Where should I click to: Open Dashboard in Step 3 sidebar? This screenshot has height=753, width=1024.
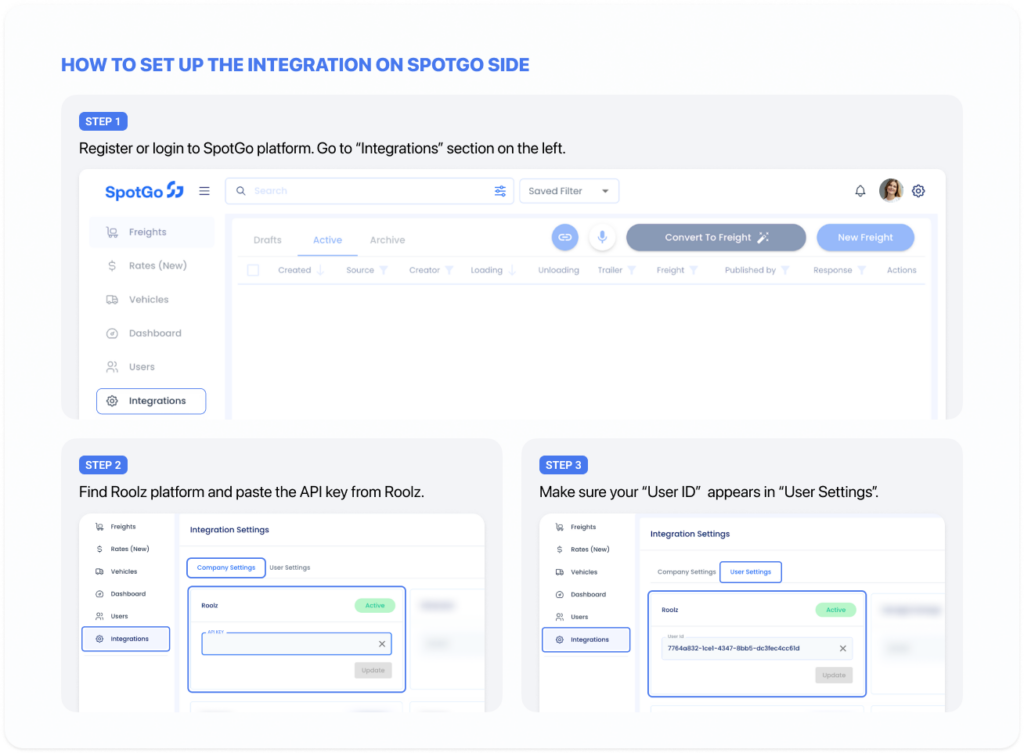pos(581,594)
